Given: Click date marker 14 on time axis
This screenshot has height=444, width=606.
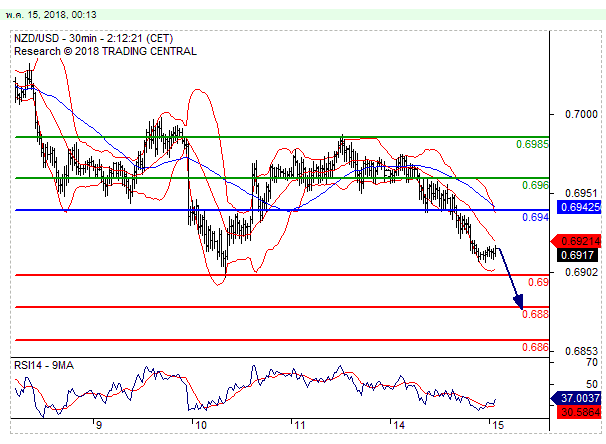Looking at the screenshot, I should pyautogui.click(x=399, y=425).
